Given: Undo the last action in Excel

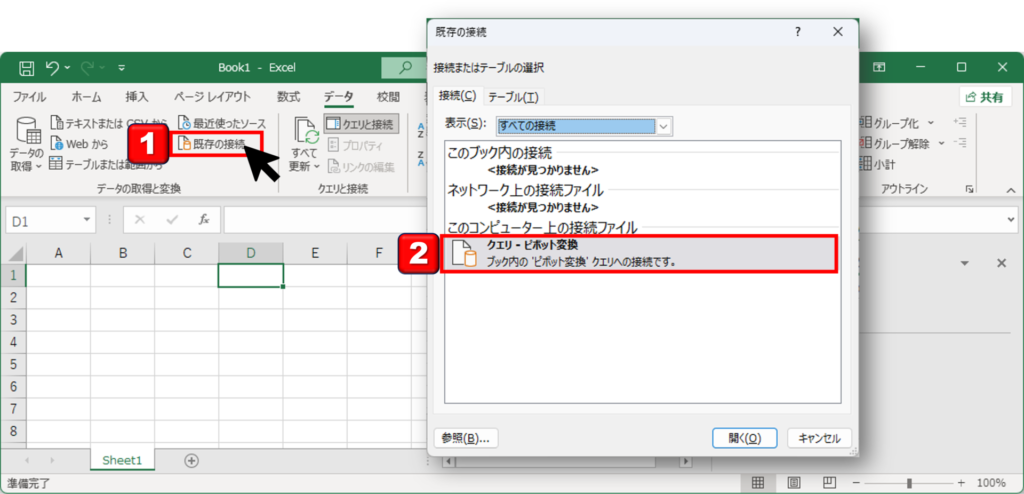Looking at the screenshot, I should tap(52, 67).
